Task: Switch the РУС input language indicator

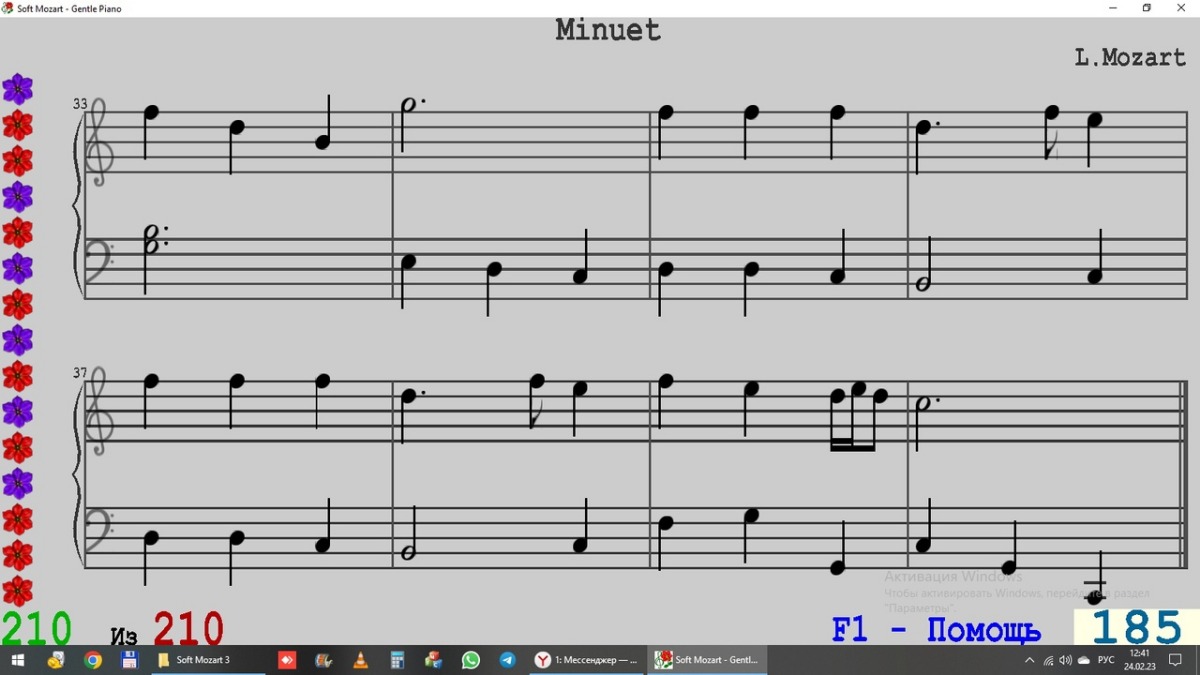Action: [x=1106, y=660]
